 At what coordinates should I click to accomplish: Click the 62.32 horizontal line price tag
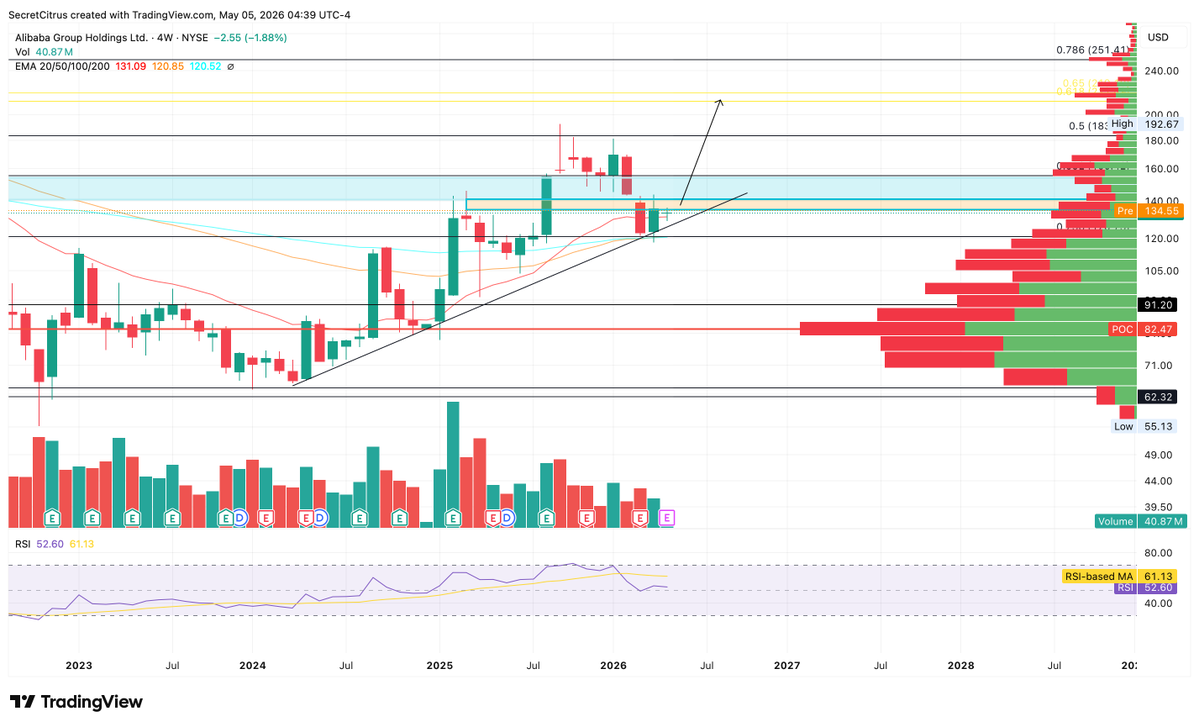[x=1158, y=397]
